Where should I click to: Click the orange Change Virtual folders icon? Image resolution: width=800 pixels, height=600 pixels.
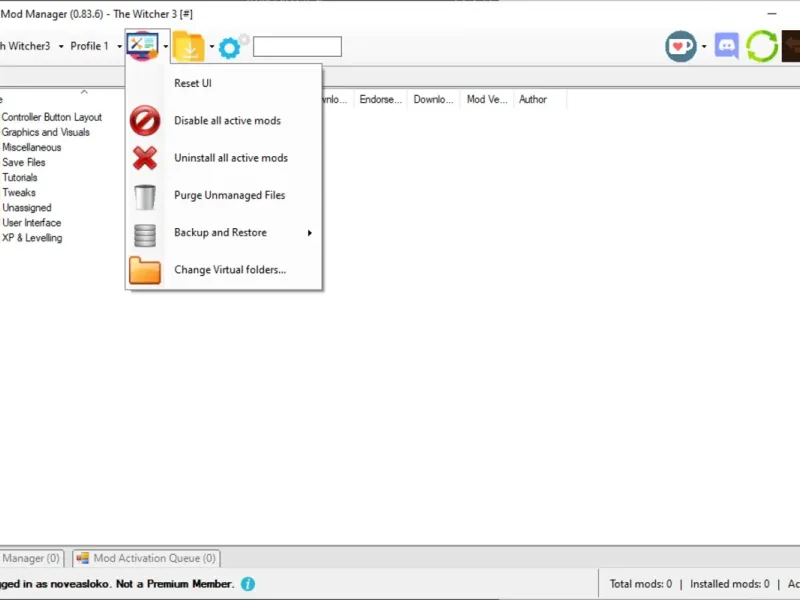pyautogui.click(x=145, y=270)
